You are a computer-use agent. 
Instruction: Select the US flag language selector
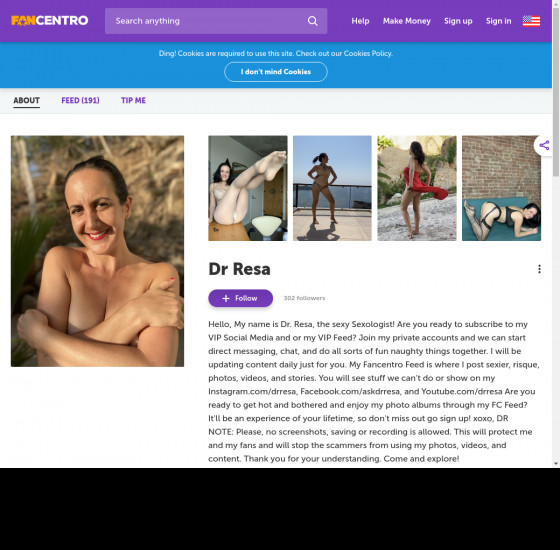point(531,21)
